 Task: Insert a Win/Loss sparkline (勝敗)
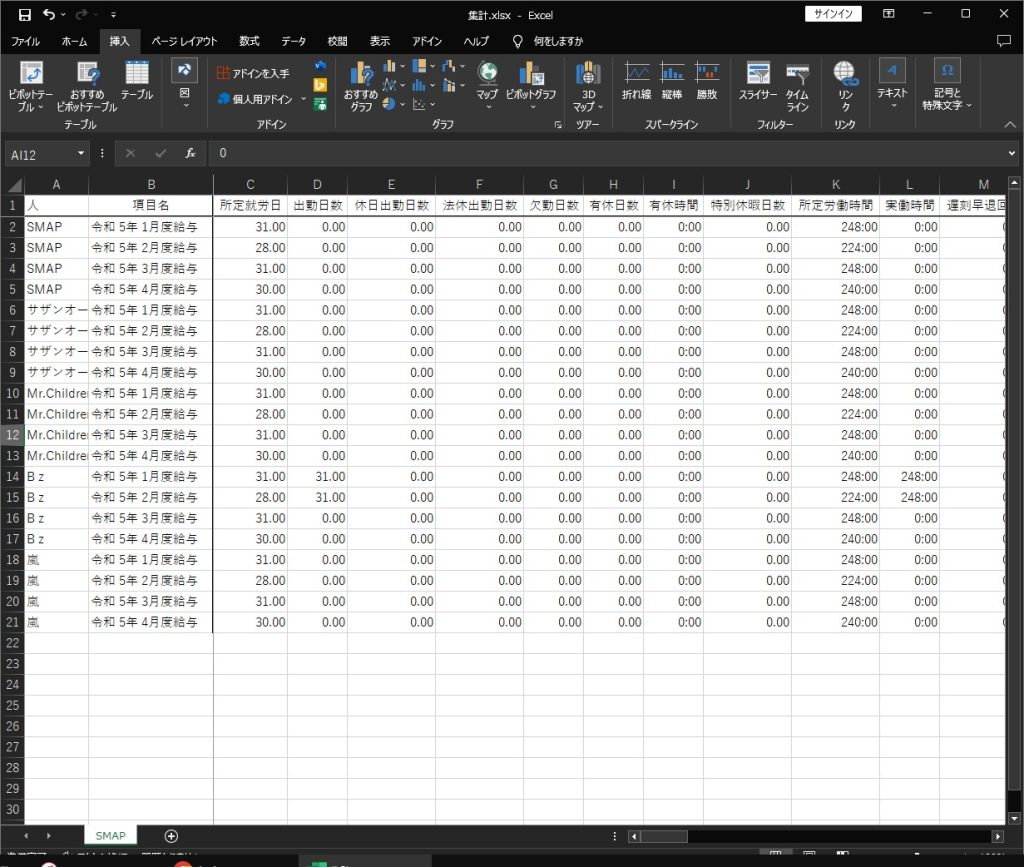707,82
